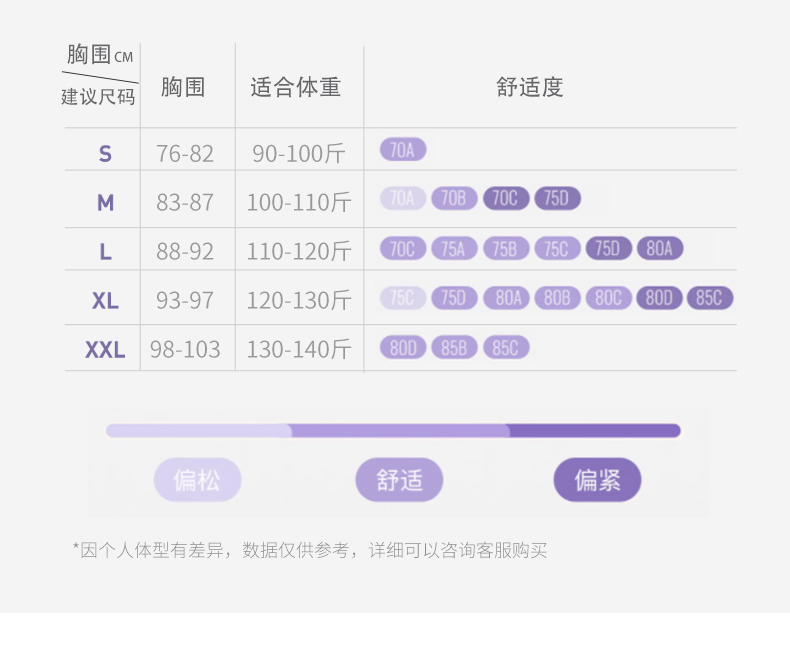Click the 88-92 bust measurement cell
Image resolution: width=790 pixels, height=648 pixels.
pyautogui.click(x=185, y=252)
